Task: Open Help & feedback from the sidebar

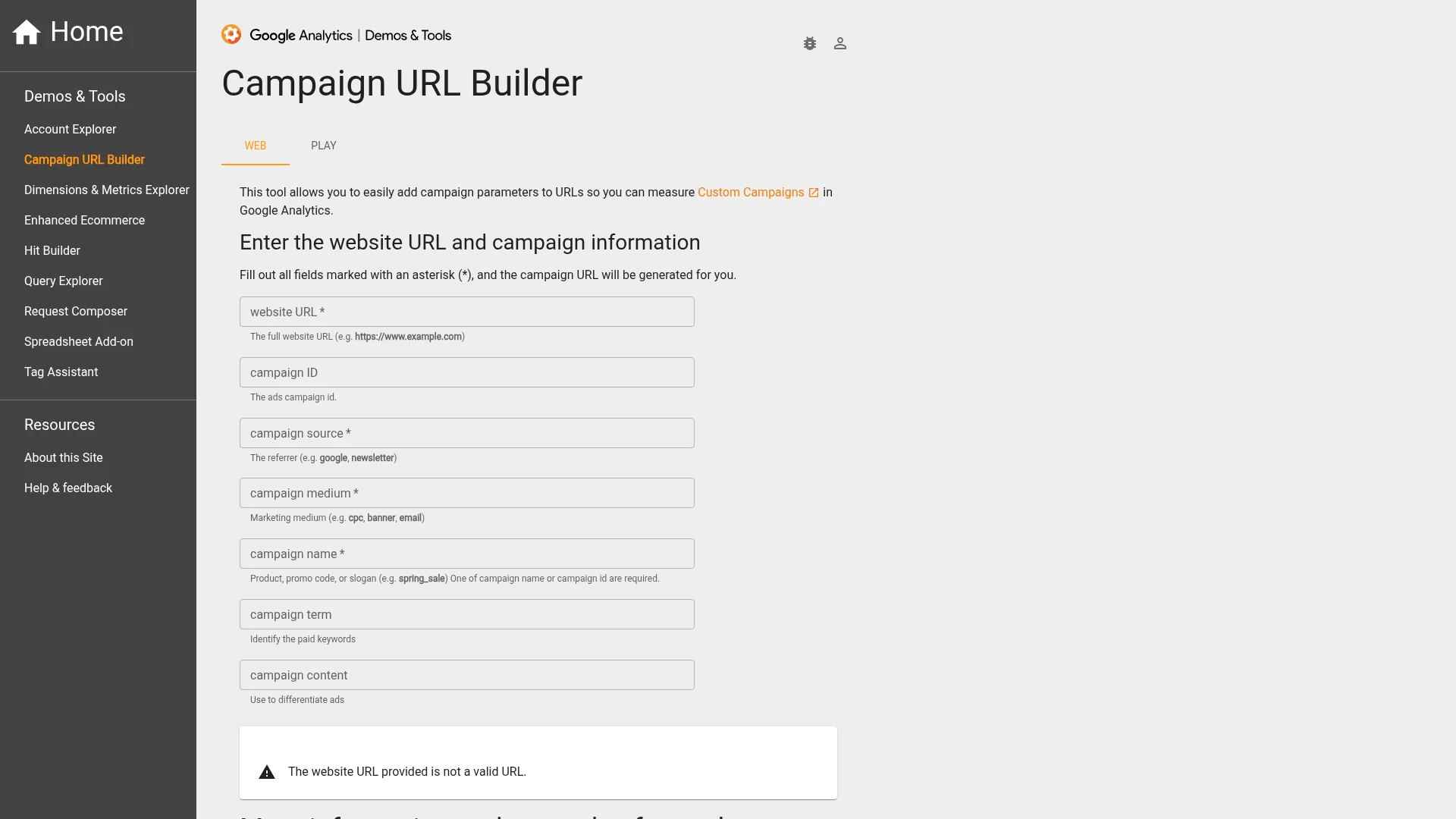Action: coord(68,488)
